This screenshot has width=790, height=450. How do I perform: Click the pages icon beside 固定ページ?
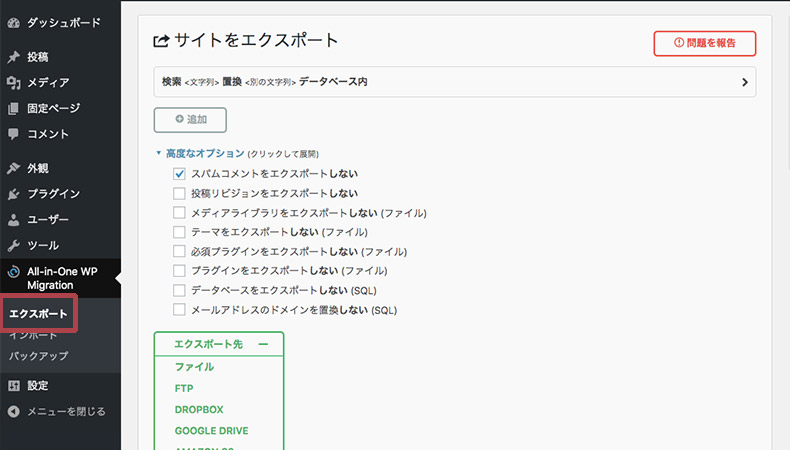14,108
